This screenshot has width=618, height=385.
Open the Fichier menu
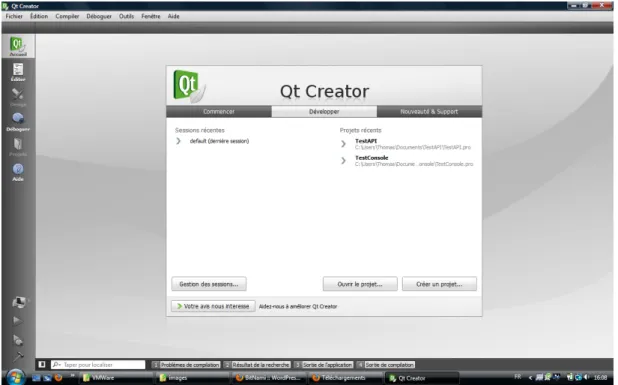(x=14, y=16)
